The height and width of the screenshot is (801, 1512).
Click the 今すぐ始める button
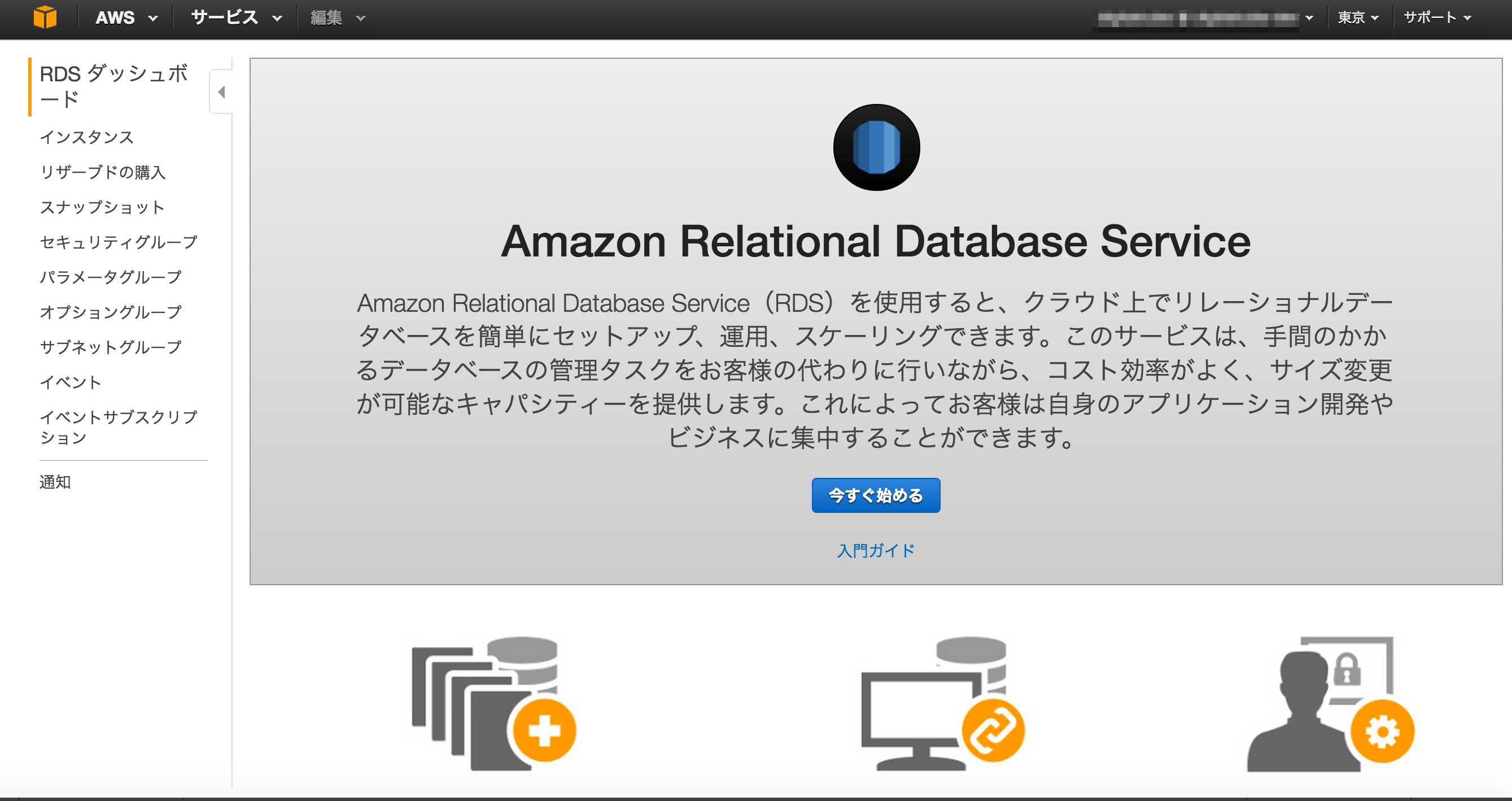[875, 495]
